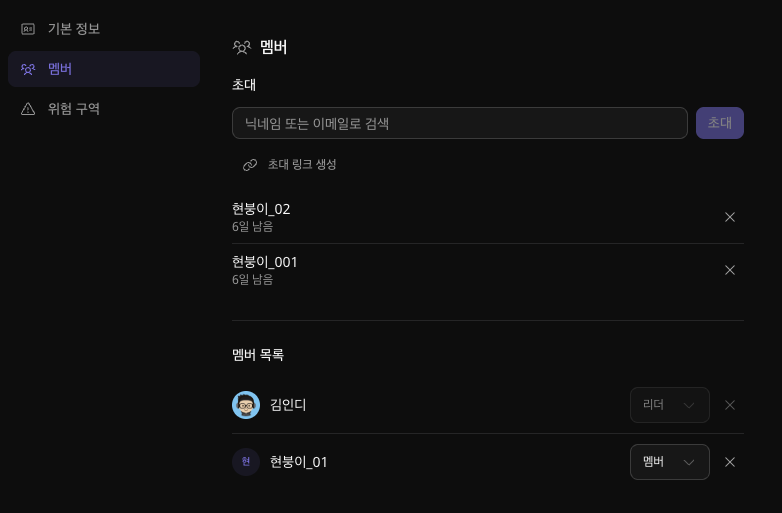This screenshot has width=782, height=513.
Task: Focus the nickname or email search field
Action: coord(460,123)
